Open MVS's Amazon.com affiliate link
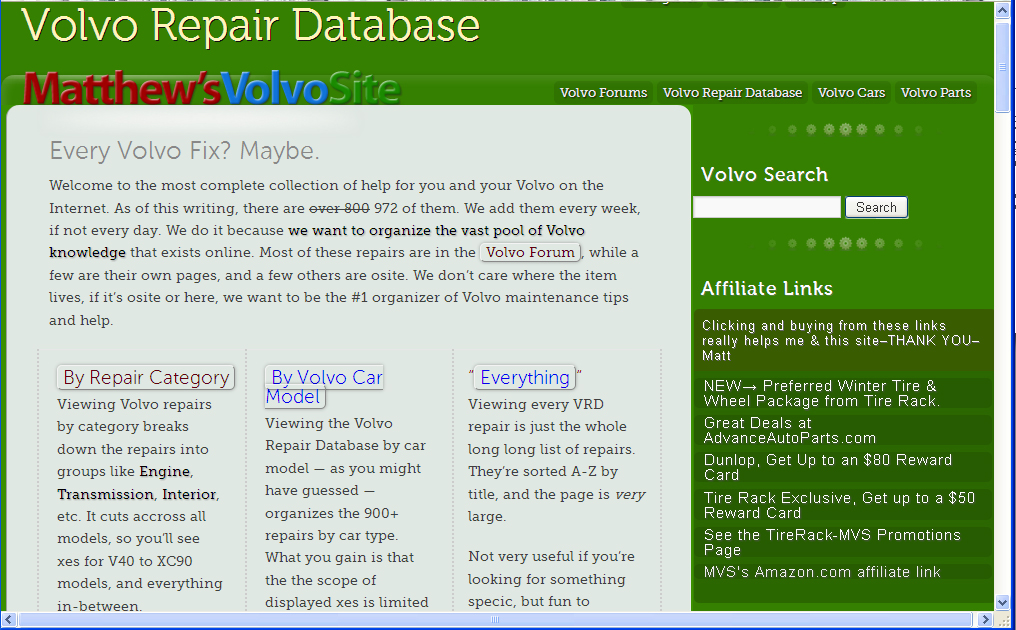The image size is (1016, 630). 822,572
